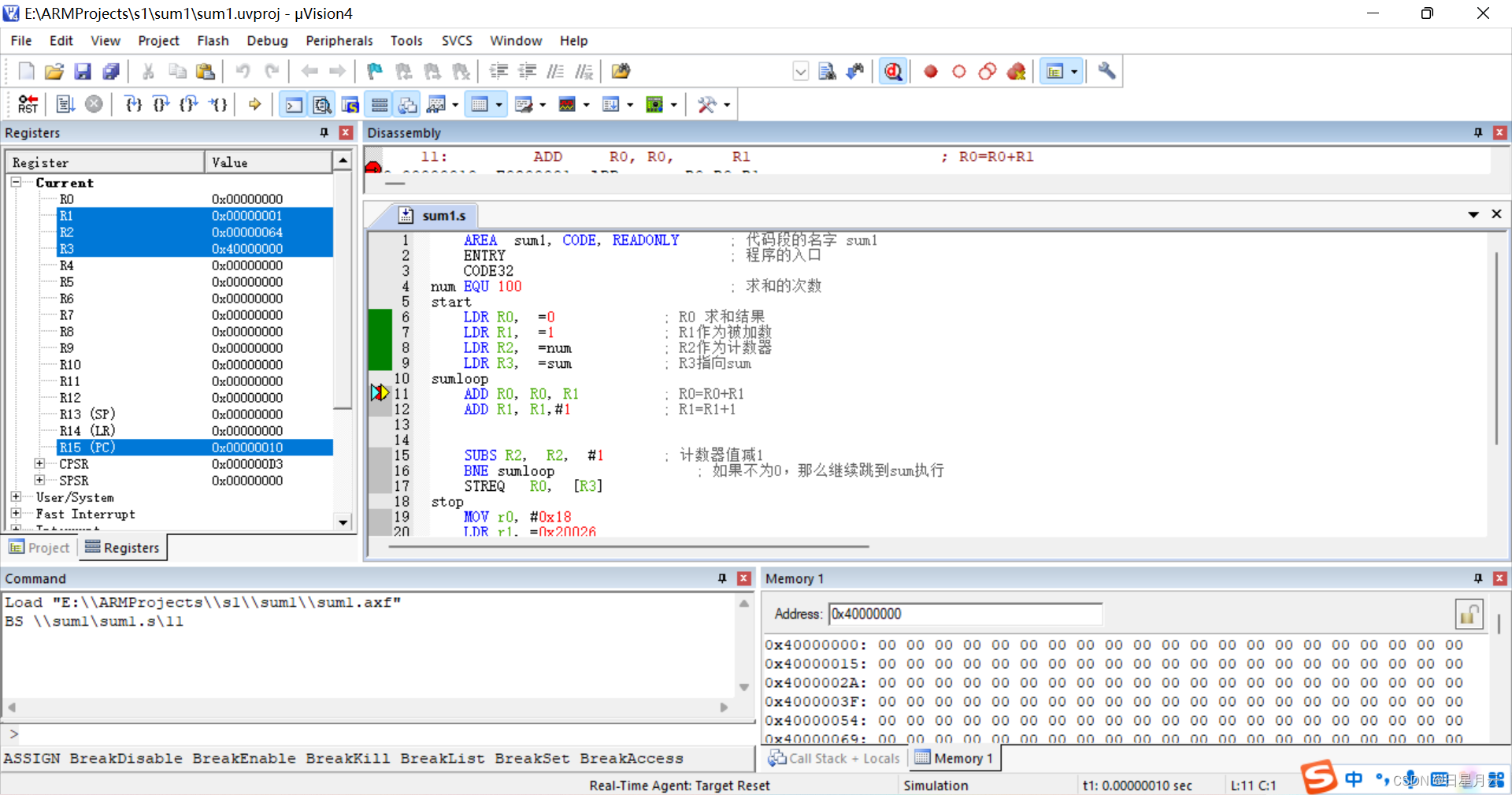This screenshot has width=1512, height=795.
Task: Click the Memory 1 Address input field
Action: (965, 614)
